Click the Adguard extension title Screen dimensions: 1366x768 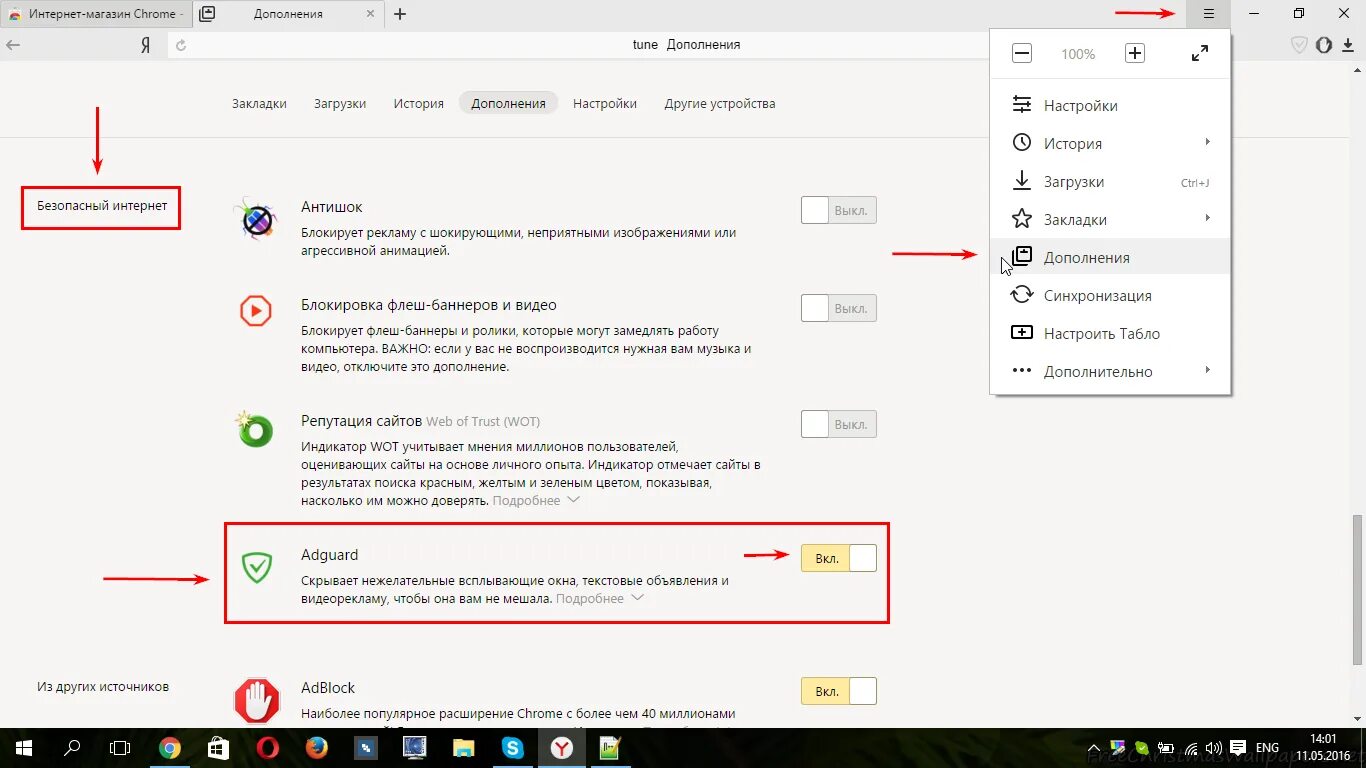(329, 555)
